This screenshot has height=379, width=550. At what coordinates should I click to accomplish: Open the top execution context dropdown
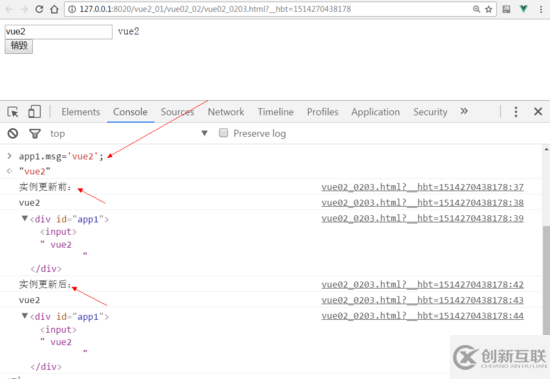[129, 133]
